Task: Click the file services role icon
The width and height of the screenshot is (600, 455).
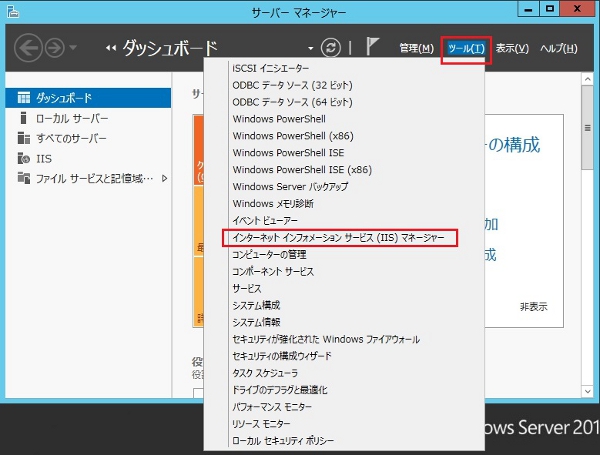Action: [24, 178]
